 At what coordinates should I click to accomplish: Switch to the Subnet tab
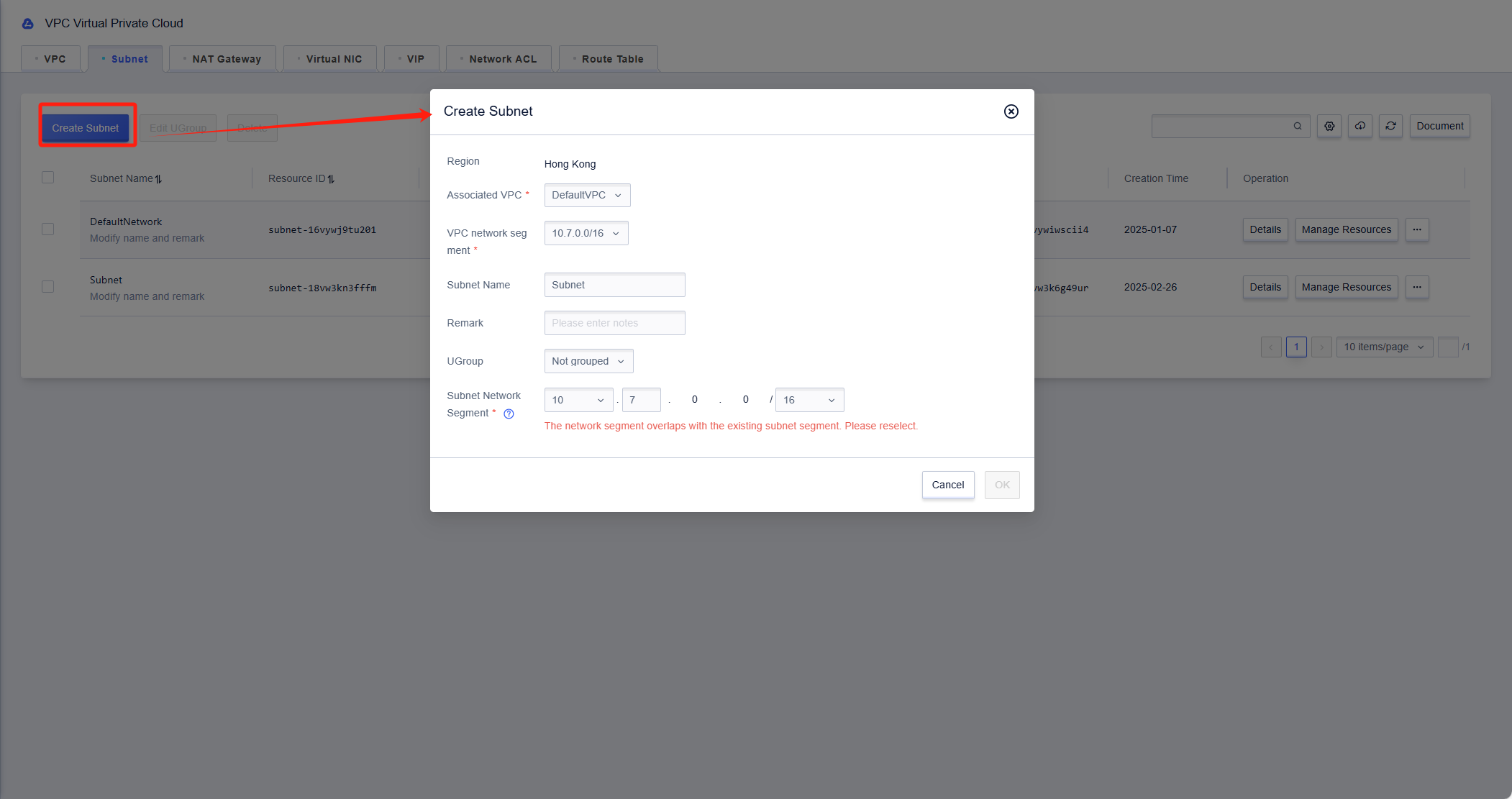125,59
